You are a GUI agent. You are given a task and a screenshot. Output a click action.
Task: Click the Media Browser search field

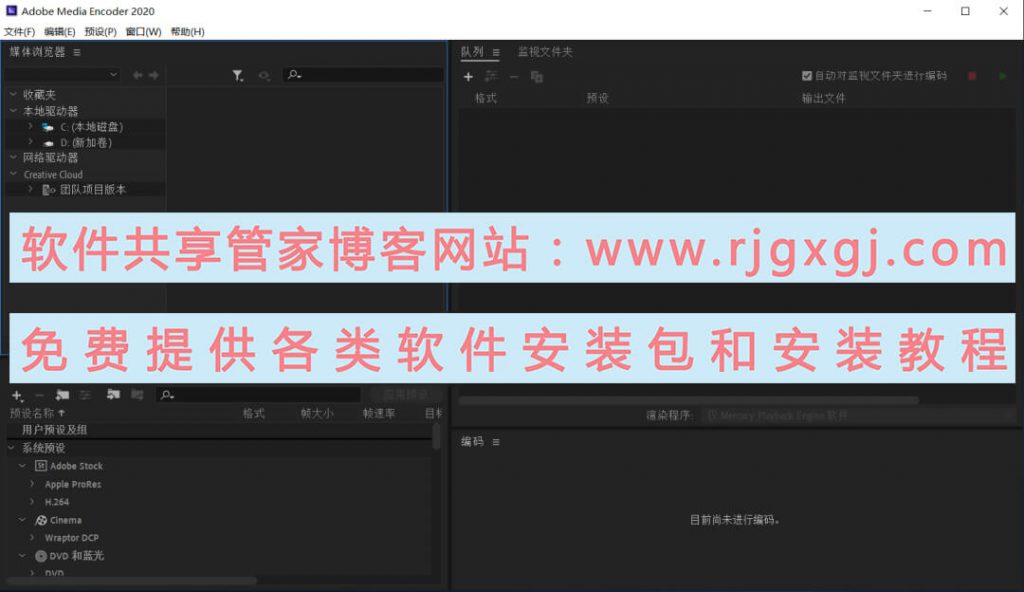point(363,74)
